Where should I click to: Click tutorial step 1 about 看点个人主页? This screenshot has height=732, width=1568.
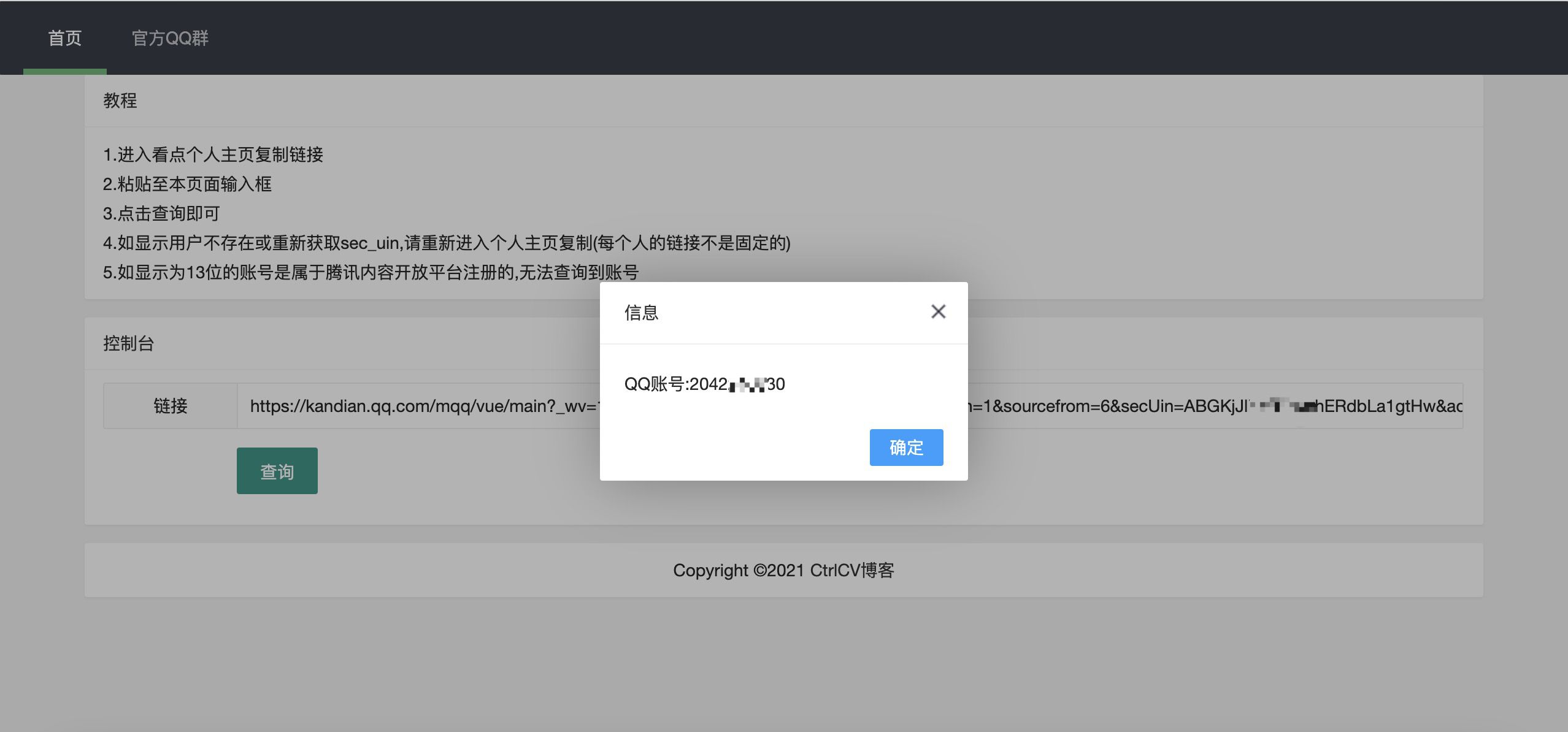point(213,154)
